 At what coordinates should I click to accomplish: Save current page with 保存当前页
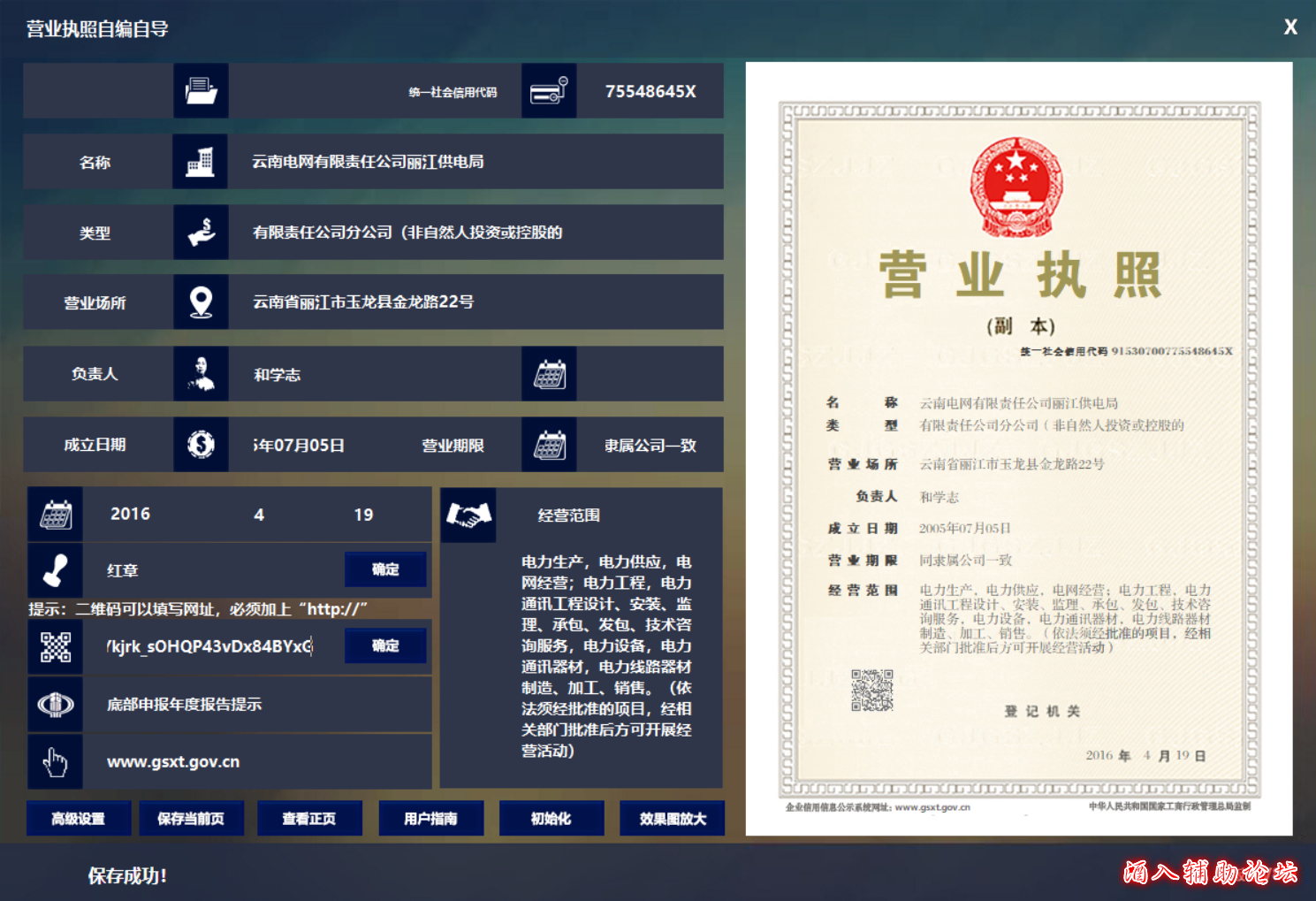click(x=191, y=819)
